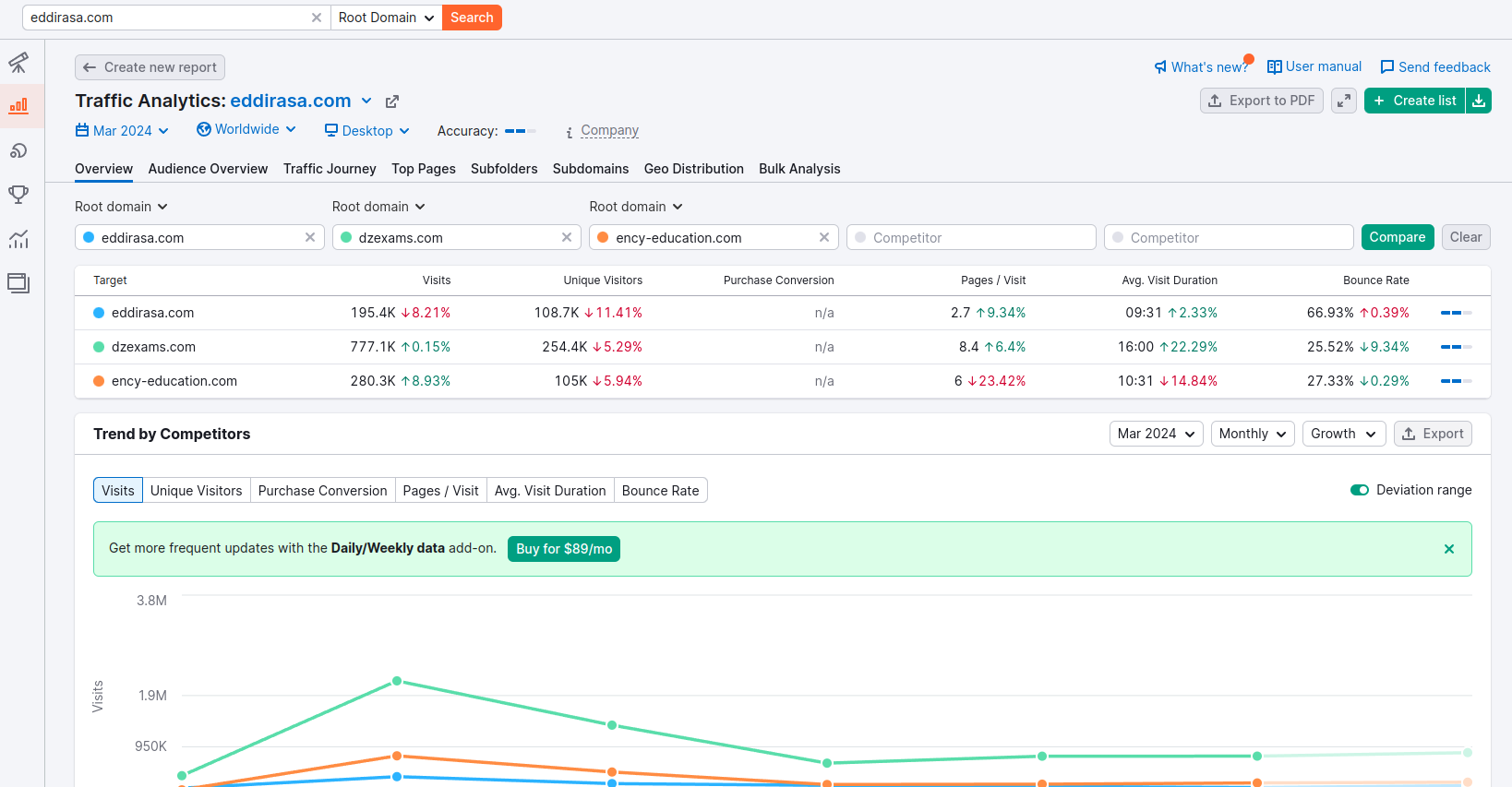
Task: Open external link icon next to eddirasa.com
Action: [392, 101]
